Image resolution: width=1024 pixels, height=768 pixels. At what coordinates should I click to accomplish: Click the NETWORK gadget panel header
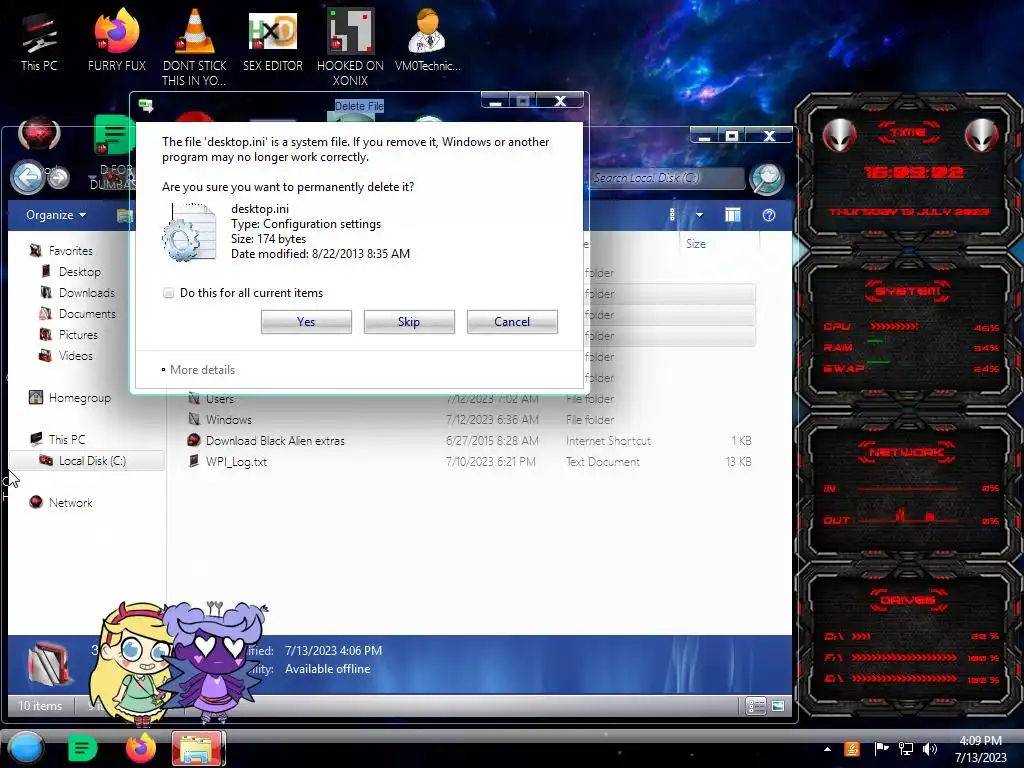(x=906, y=452)
